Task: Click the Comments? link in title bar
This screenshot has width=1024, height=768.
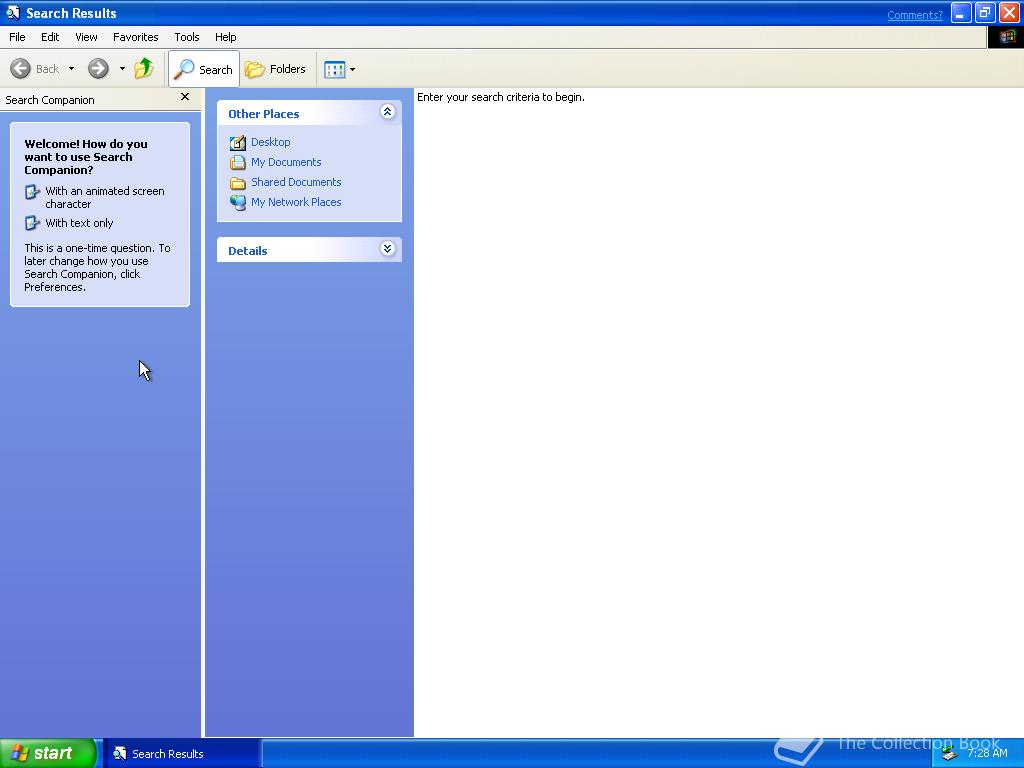Action: pyautogui.click(x=914, y=15)
